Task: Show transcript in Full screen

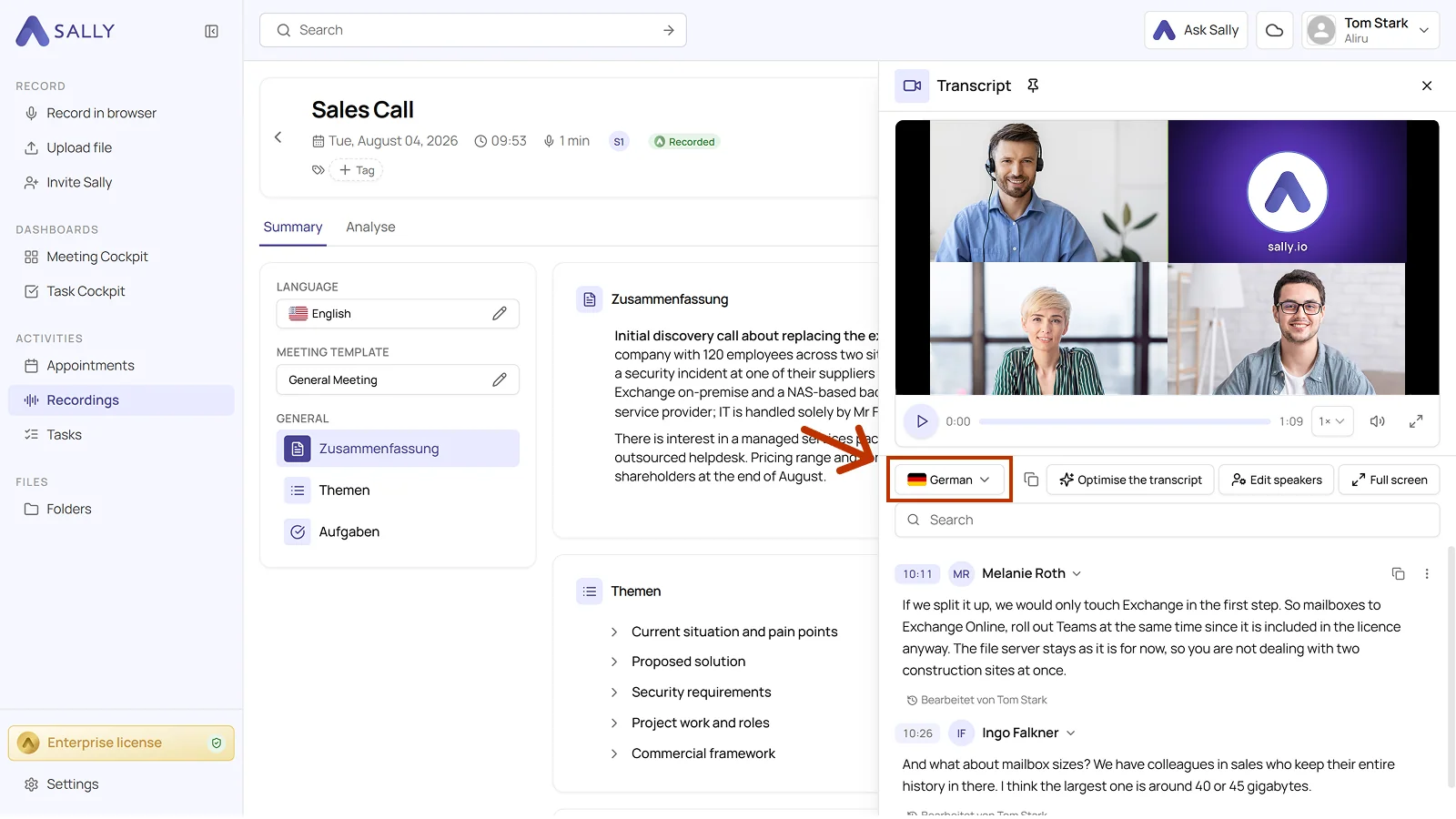Action: tap(1390, 480)
